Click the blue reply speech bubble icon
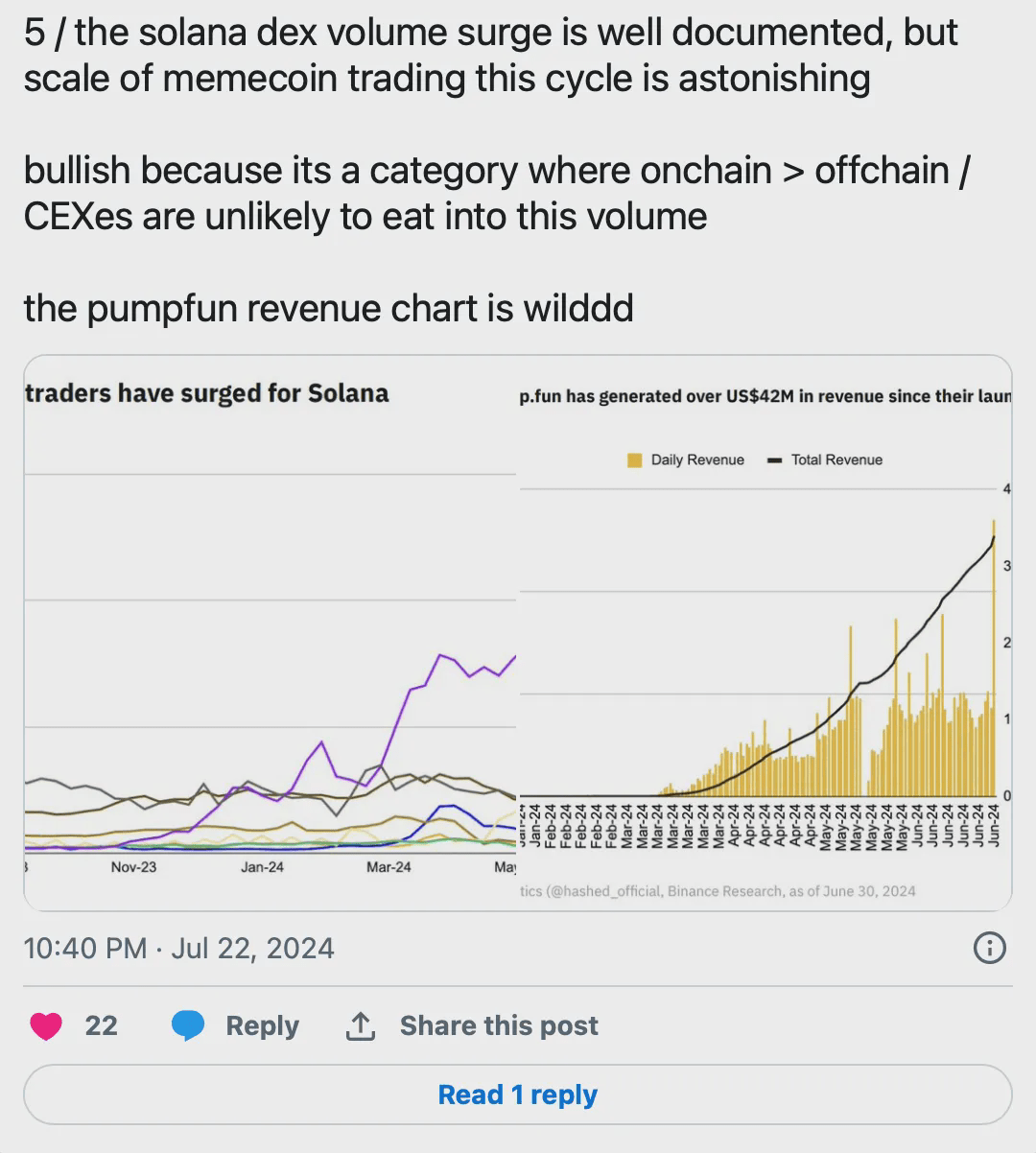The height and width of the screenshot is (1153, 1036). click(x=188, y=1025)
